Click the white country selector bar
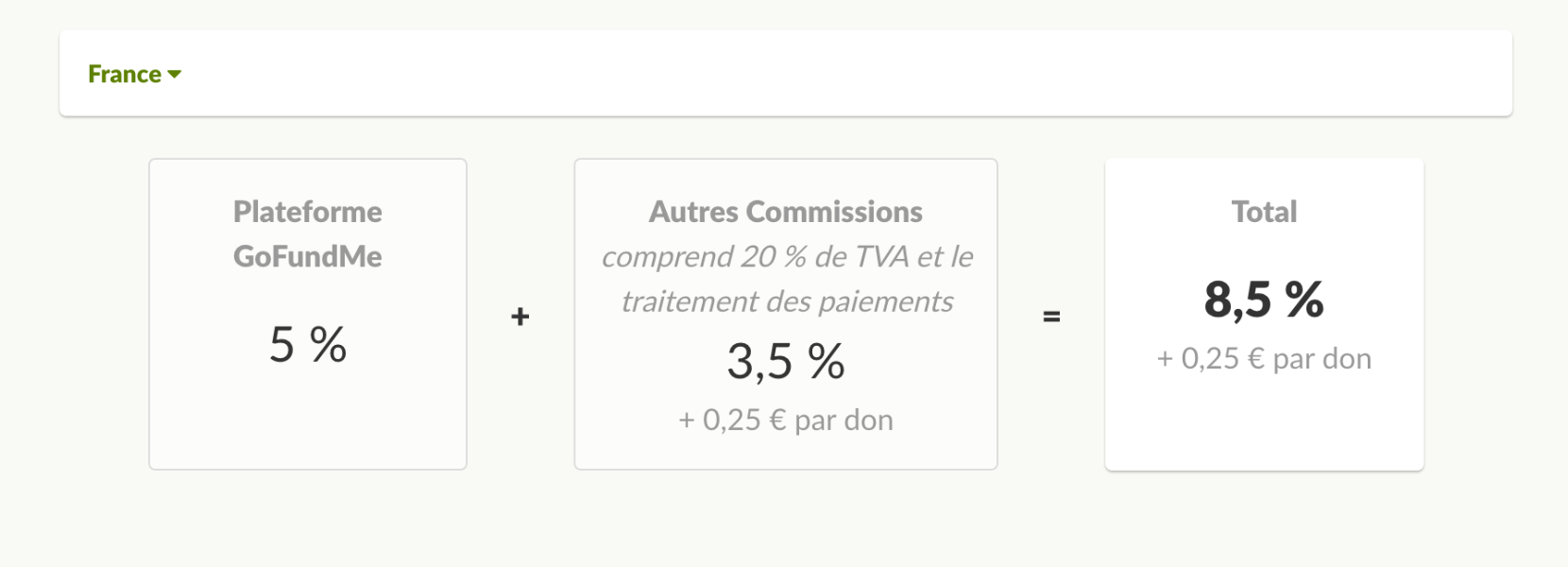 point(786,74)
